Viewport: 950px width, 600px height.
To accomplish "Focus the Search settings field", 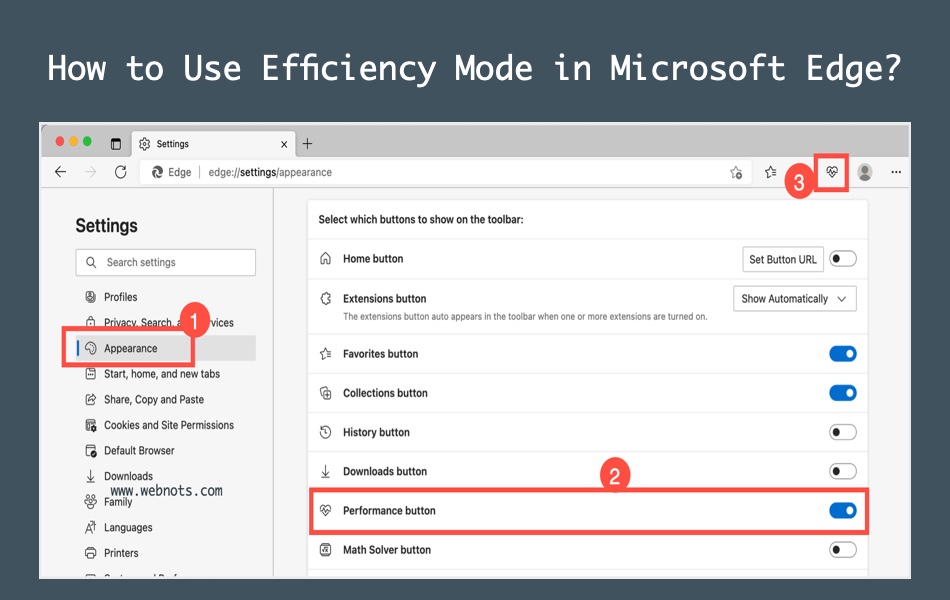I will click(x=165, y=262).
